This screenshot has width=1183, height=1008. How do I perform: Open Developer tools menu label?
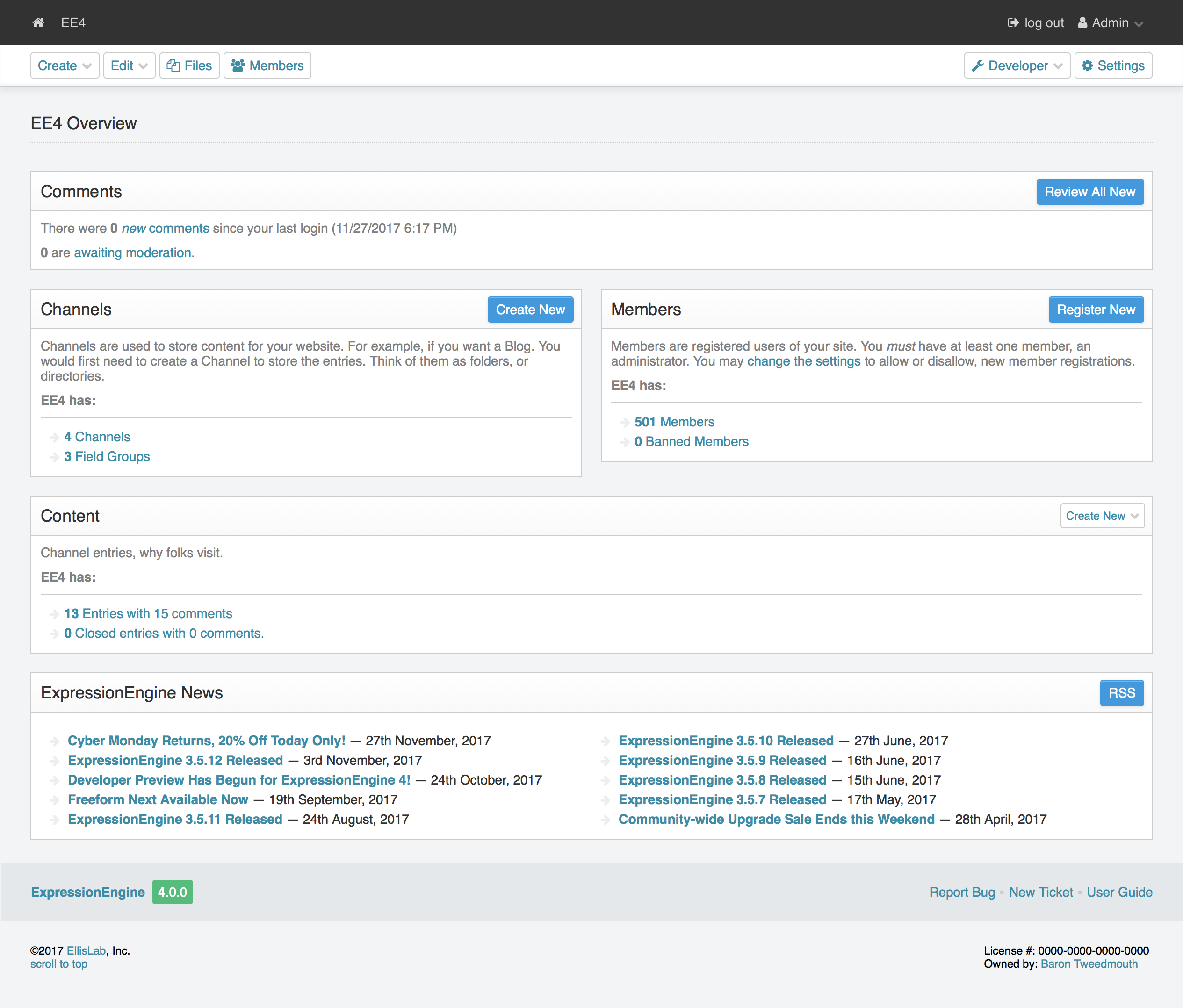(x=1018, y=65)
